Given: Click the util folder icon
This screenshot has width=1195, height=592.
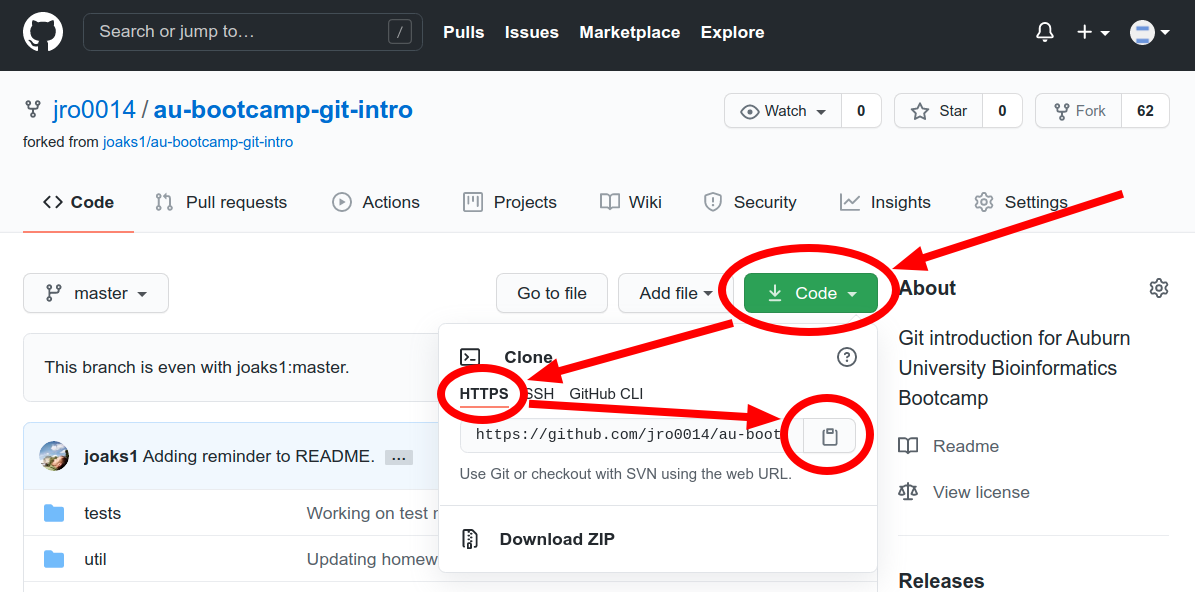Looking at the screenshot, I should 54,559.
